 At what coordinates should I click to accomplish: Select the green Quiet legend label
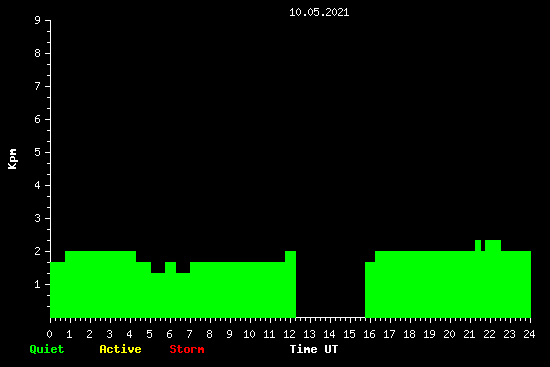(x=47, y=349)
